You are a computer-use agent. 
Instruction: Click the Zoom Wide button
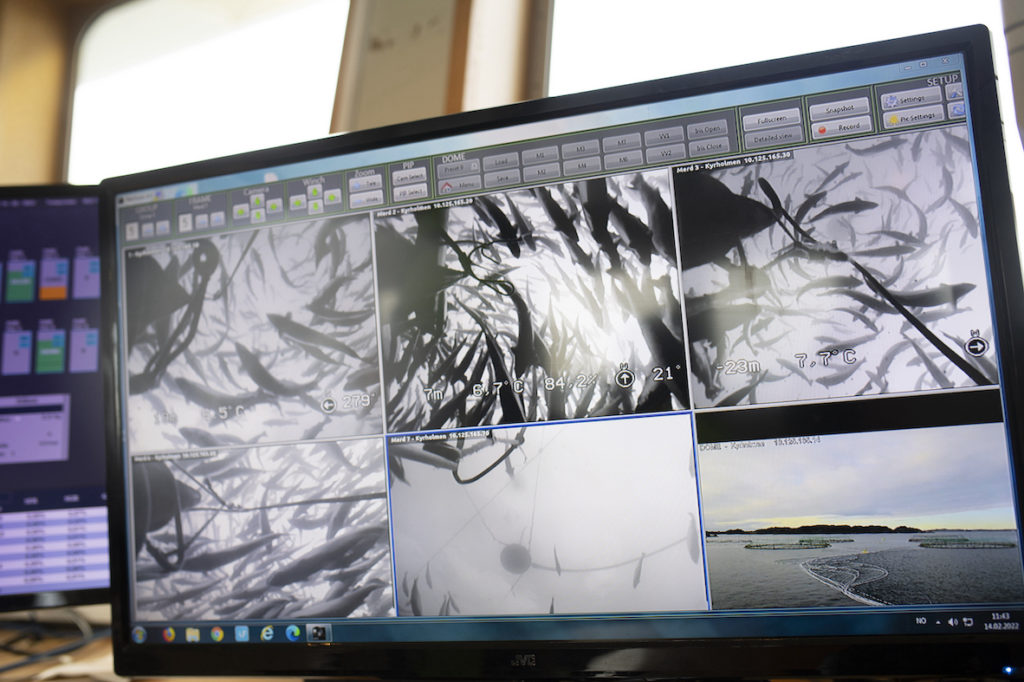pyautogui.click(x=366, y=199)
